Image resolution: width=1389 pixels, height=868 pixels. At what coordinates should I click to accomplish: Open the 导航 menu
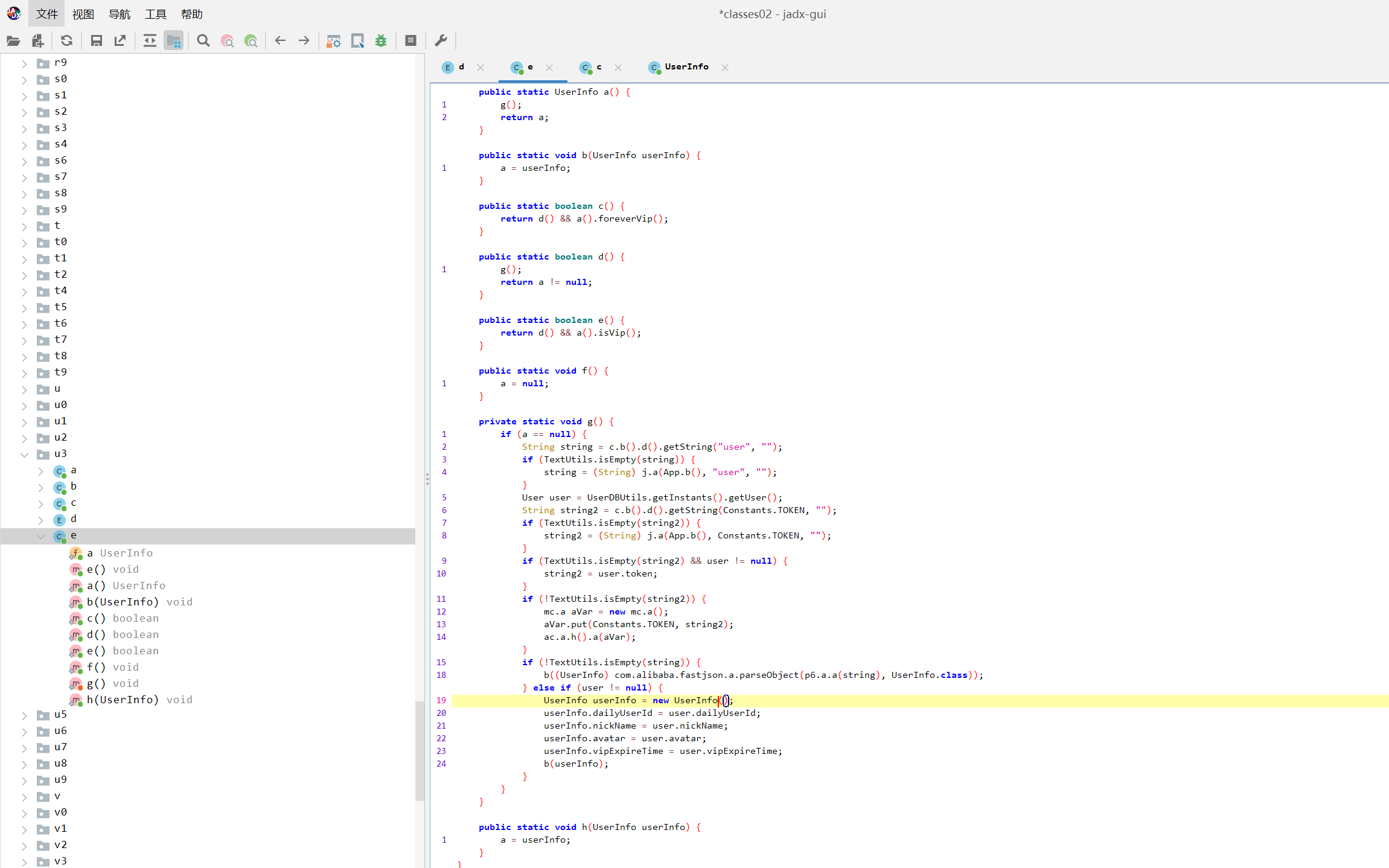point(119,14)
